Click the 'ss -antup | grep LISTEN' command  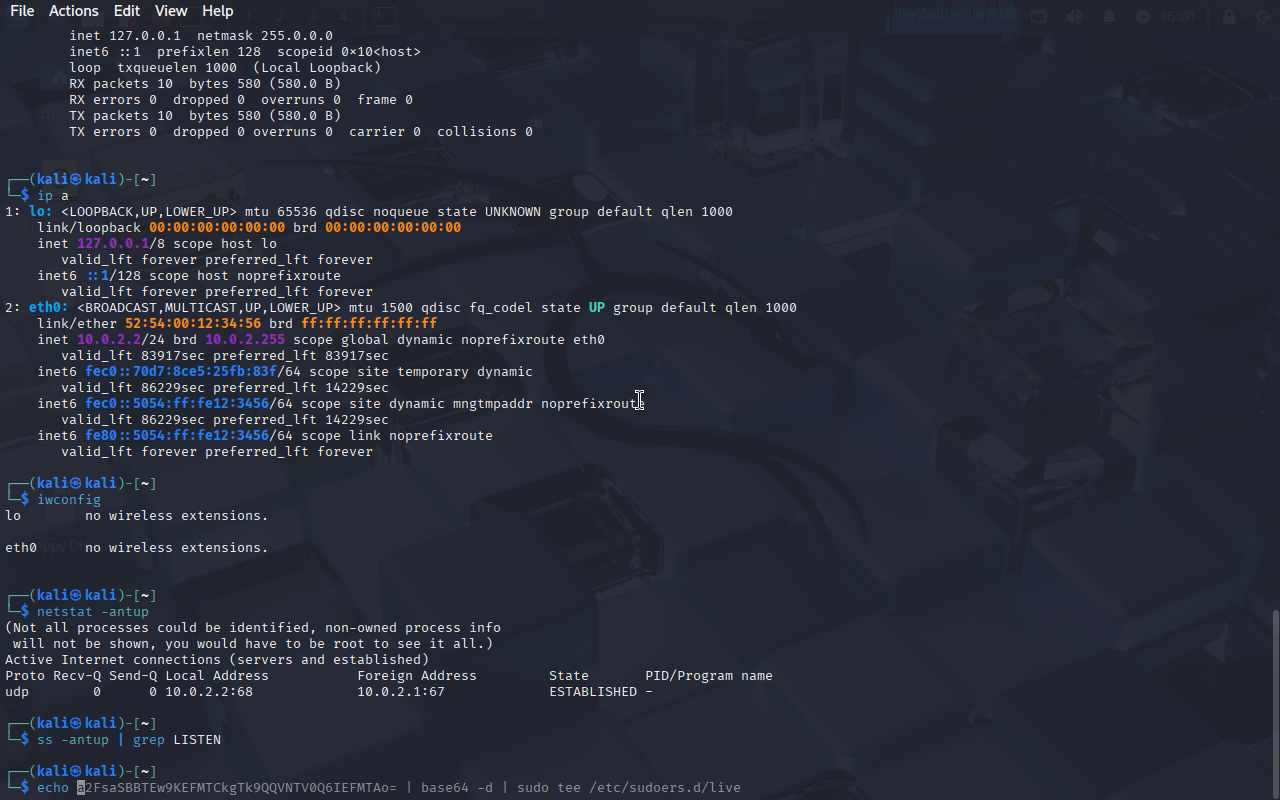coord(129,739)
